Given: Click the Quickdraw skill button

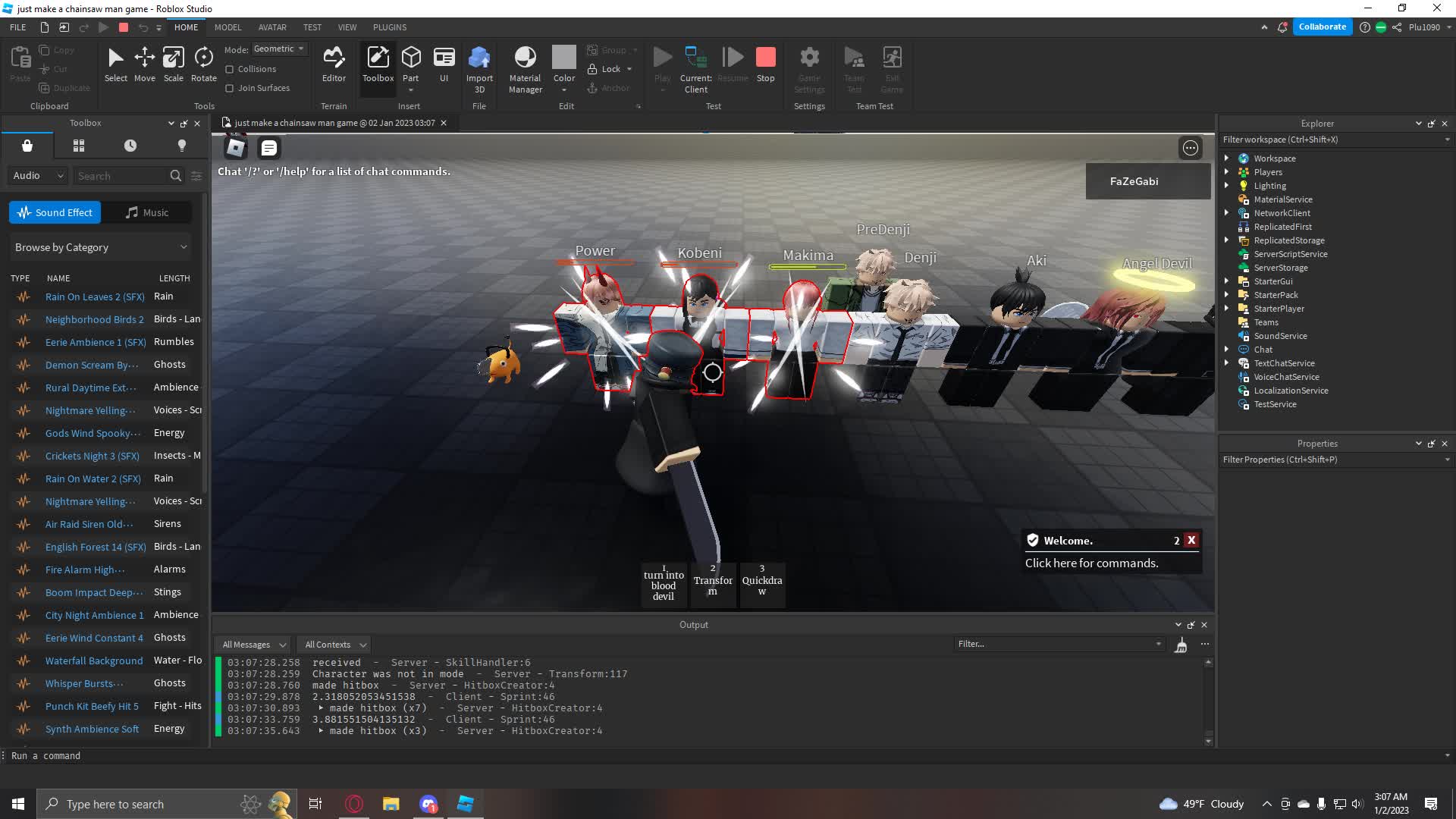Looking at the screenshot, I should 762,585.
